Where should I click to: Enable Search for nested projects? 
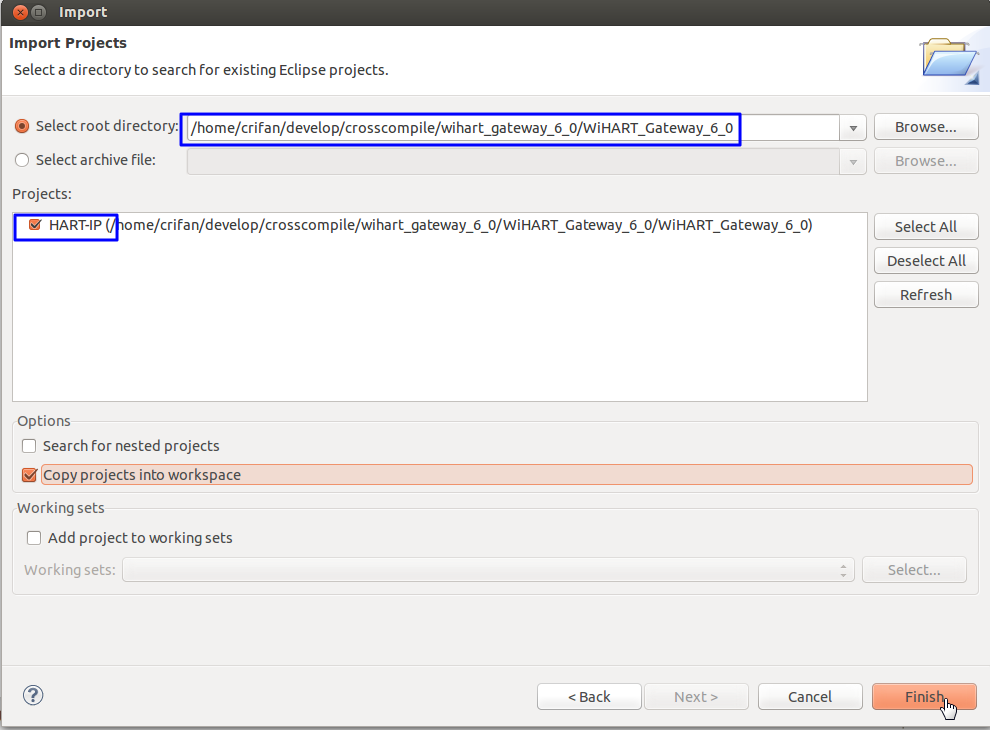(x=29, y=446)
